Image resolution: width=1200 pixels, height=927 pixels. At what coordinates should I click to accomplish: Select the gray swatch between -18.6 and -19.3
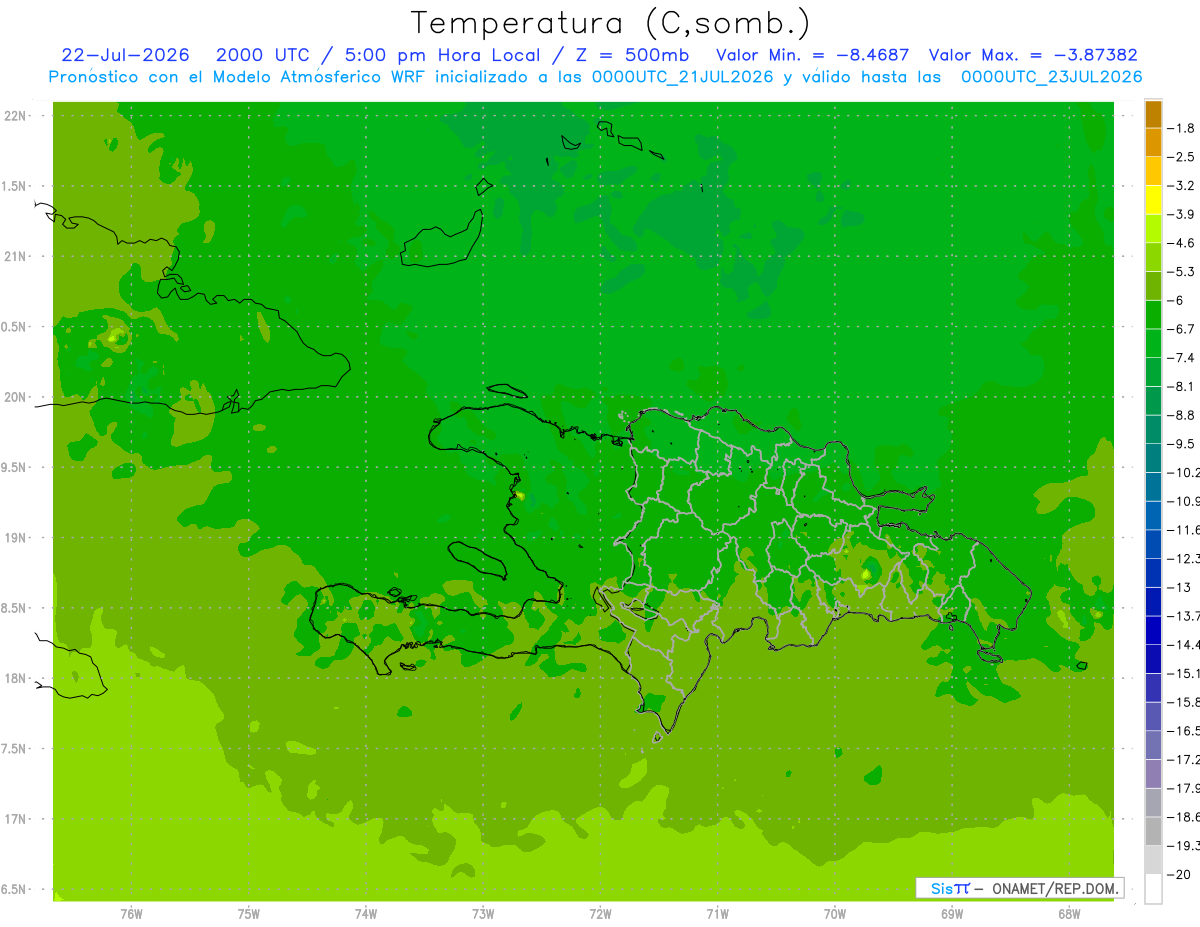click(x=1153, y=831)
